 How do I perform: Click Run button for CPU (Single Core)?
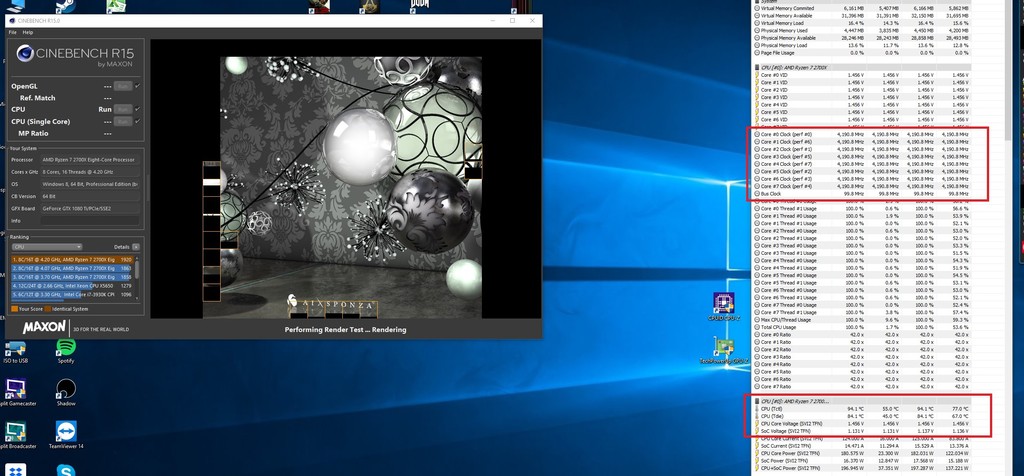(123, 121)
